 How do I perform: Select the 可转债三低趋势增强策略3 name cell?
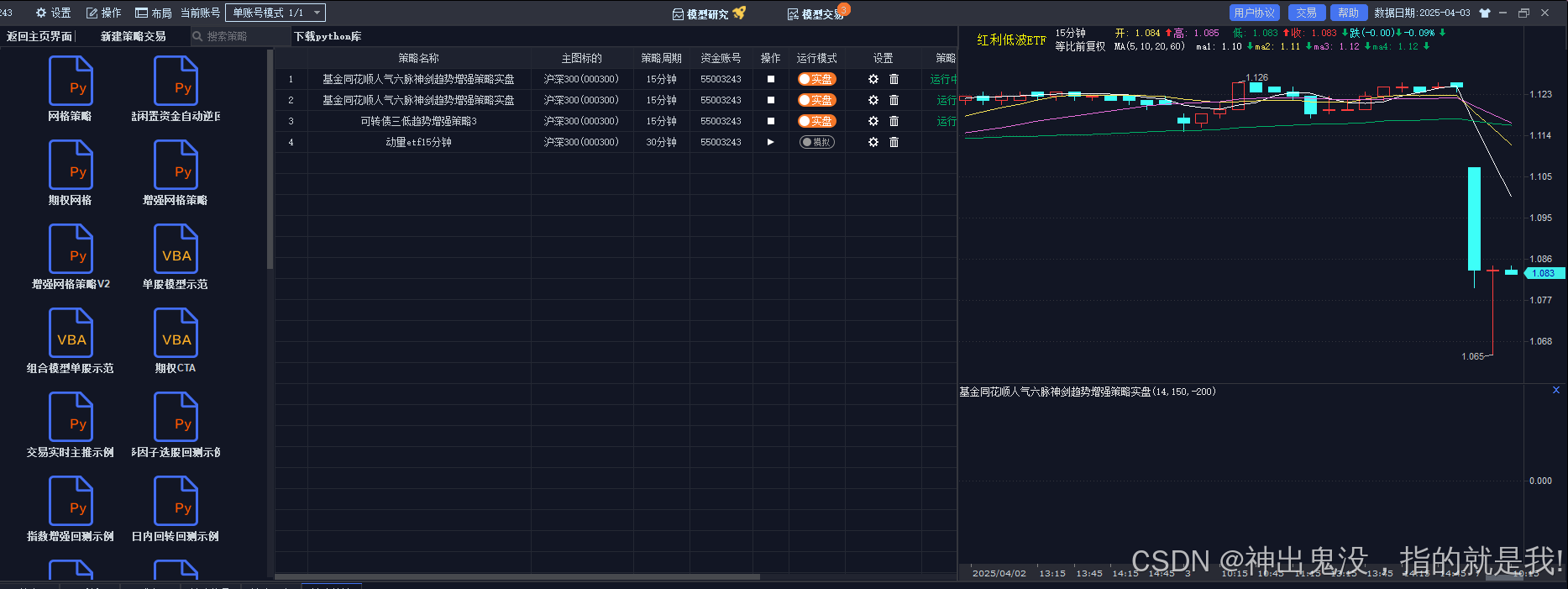click(418, 121)
